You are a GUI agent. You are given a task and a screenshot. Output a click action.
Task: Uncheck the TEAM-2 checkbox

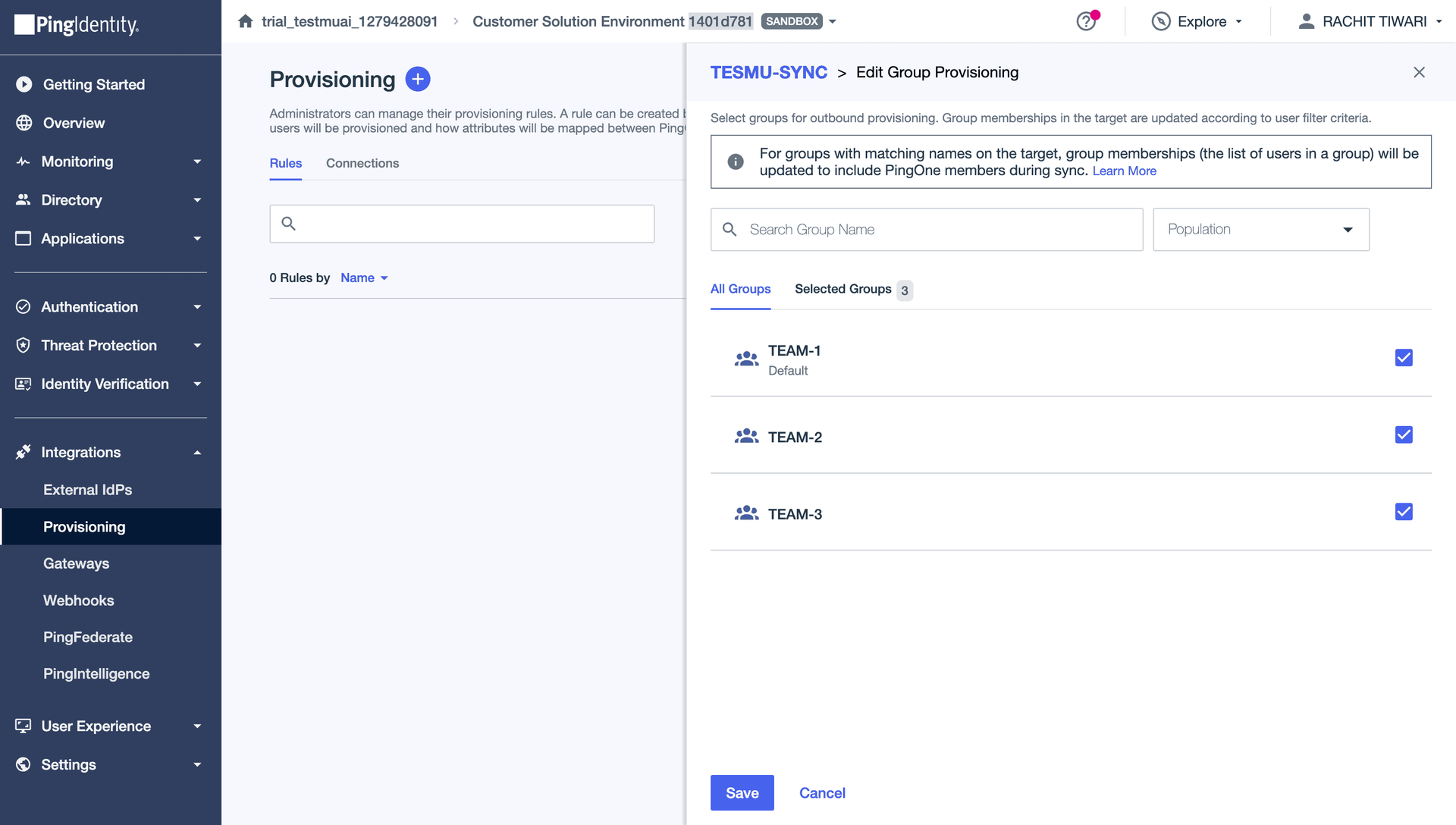(1403, 435)
